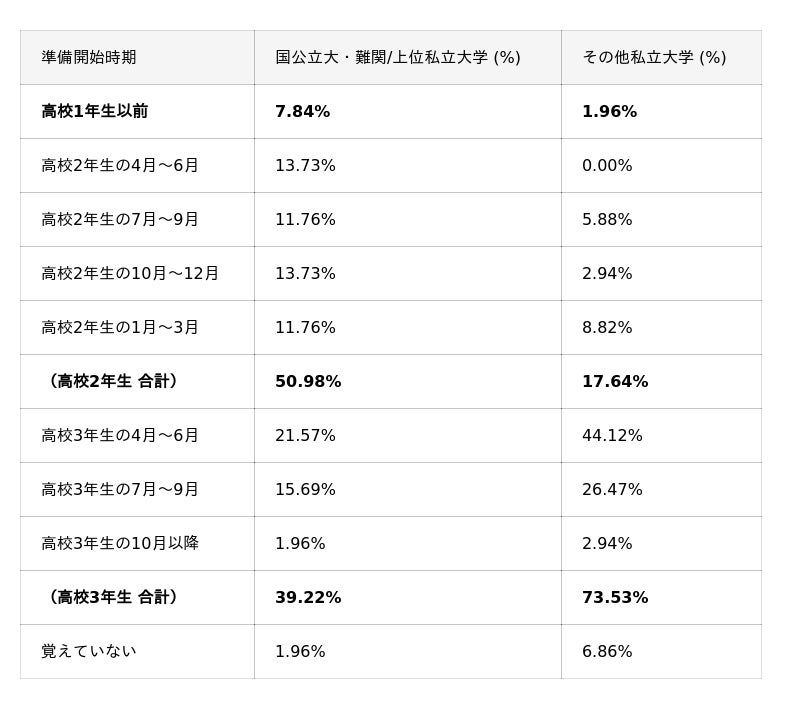Click the 7.84% cell

[x=302, y=112]
